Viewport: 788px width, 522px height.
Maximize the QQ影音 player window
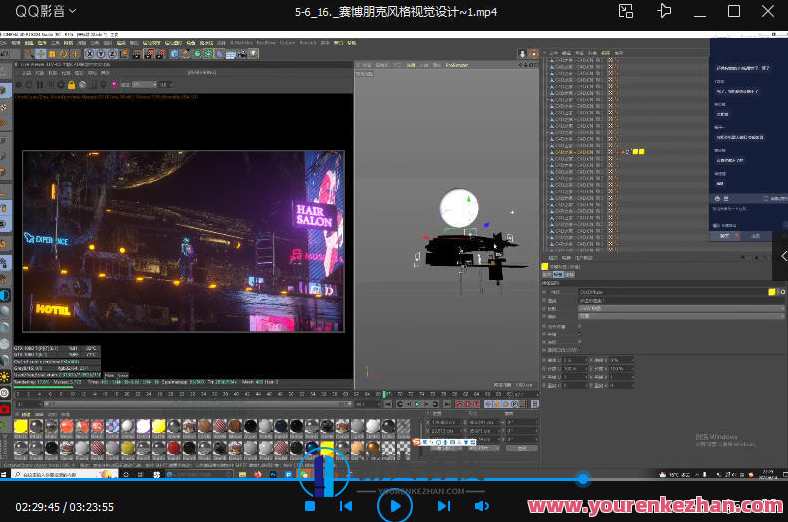click(734, 11)
